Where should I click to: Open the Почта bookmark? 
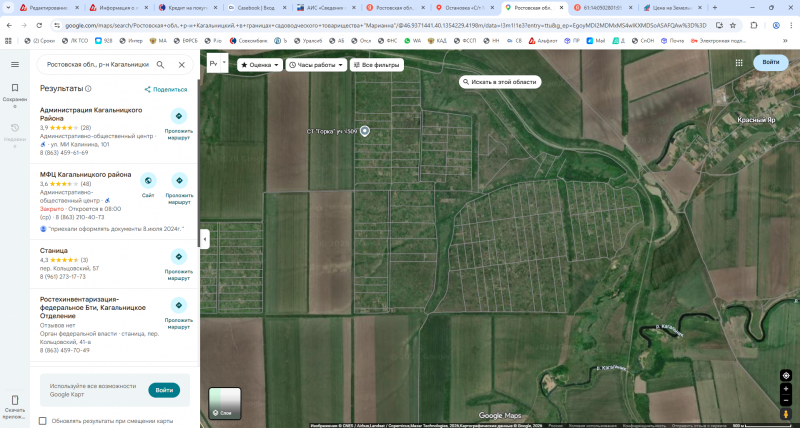pos(672,40)
